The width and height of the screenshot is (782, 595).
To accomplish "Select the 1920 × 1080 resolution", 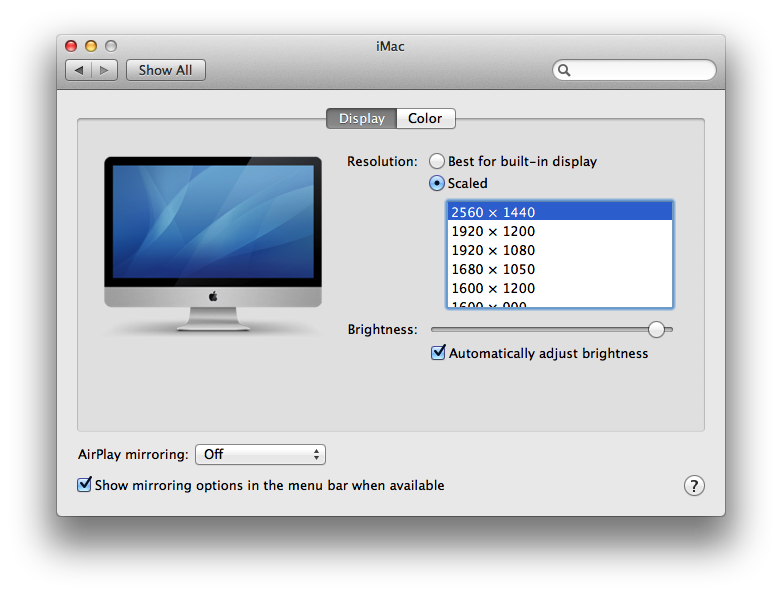I will tap(560, 250).
